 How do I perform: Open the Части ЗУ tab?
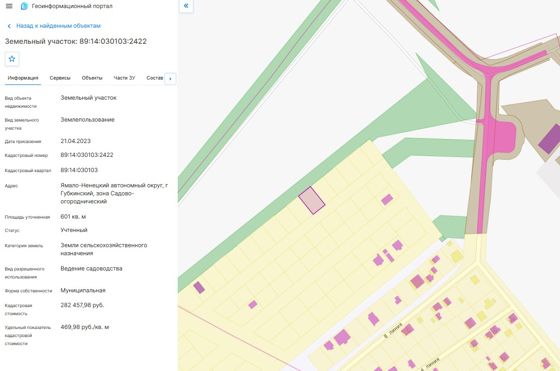(124, 78)
